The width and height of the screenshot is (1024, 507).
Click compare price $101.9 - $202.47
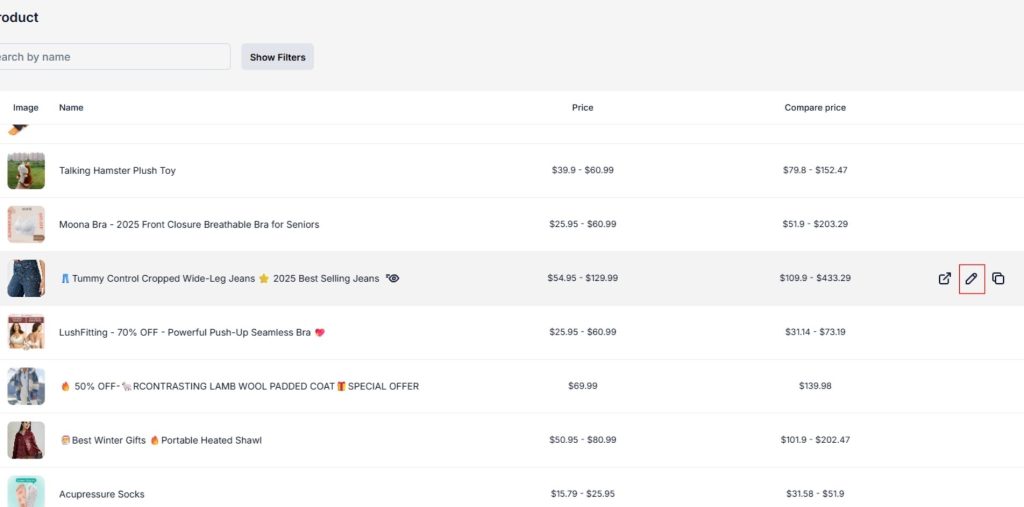815,440
